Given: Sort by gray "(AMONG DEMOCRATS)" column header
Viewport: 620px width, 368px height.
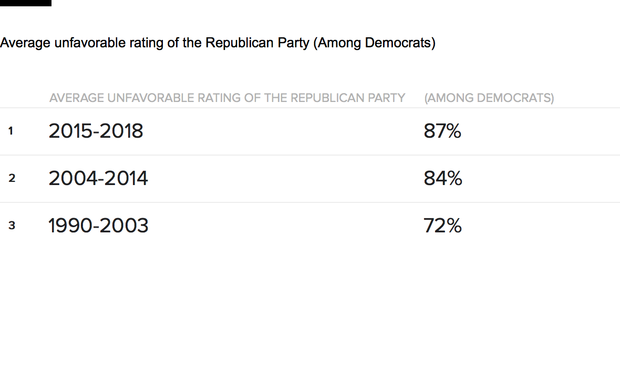Looking at the screenshot, I should tap(489, 98).
